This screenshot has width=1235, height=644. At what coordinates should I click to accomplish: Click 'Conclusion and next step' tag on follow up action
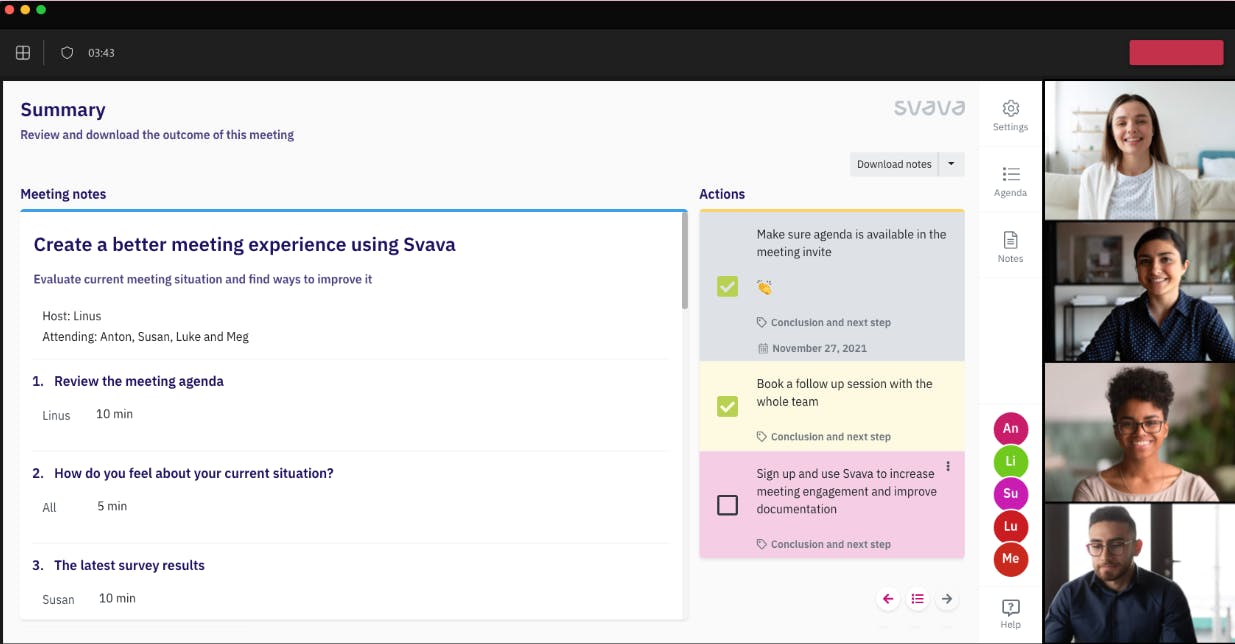(x=830, y=437)
